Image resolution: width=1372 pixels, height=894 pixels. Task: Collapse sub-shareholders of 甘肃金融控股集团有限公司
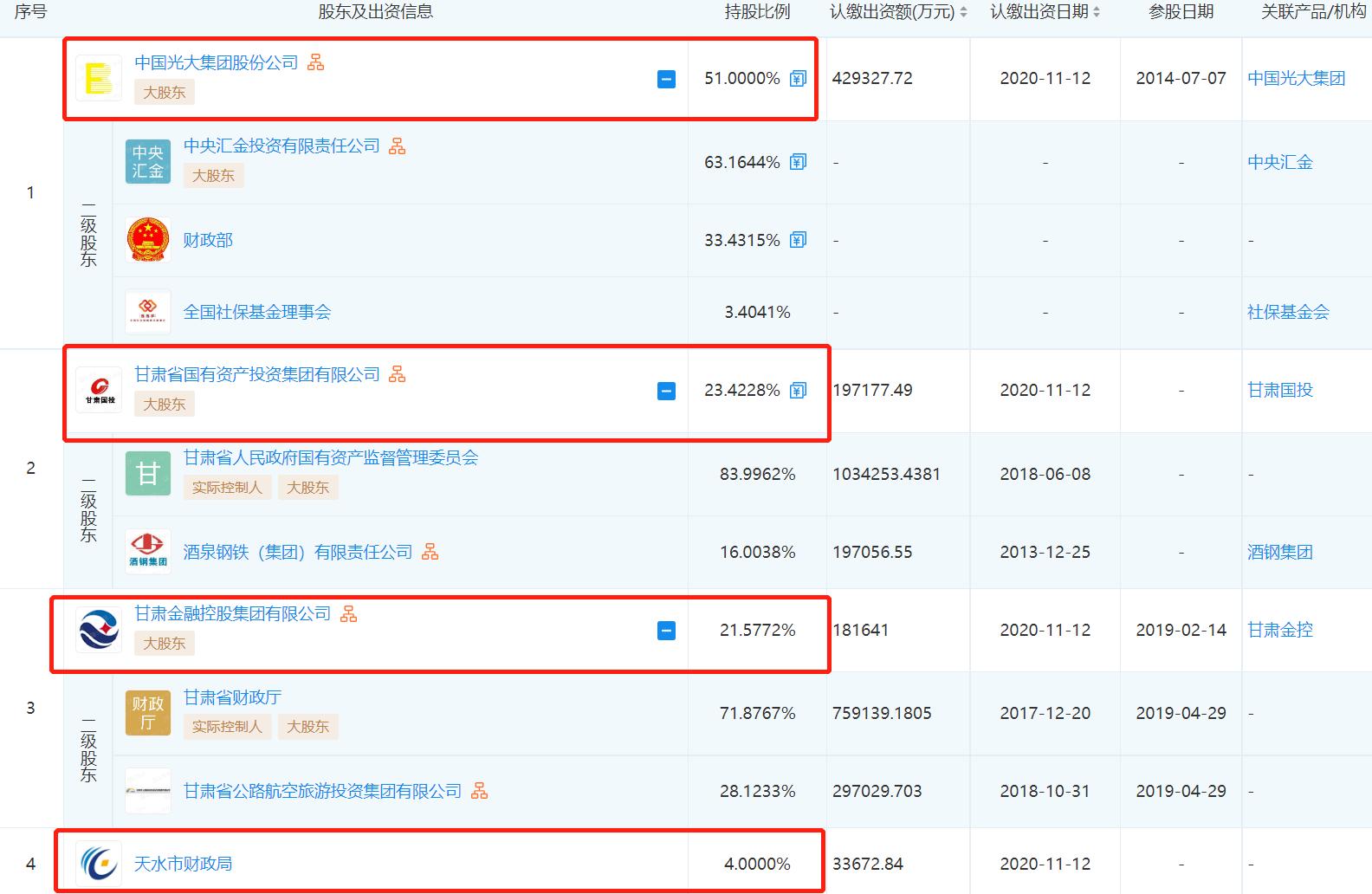(666, 631)
